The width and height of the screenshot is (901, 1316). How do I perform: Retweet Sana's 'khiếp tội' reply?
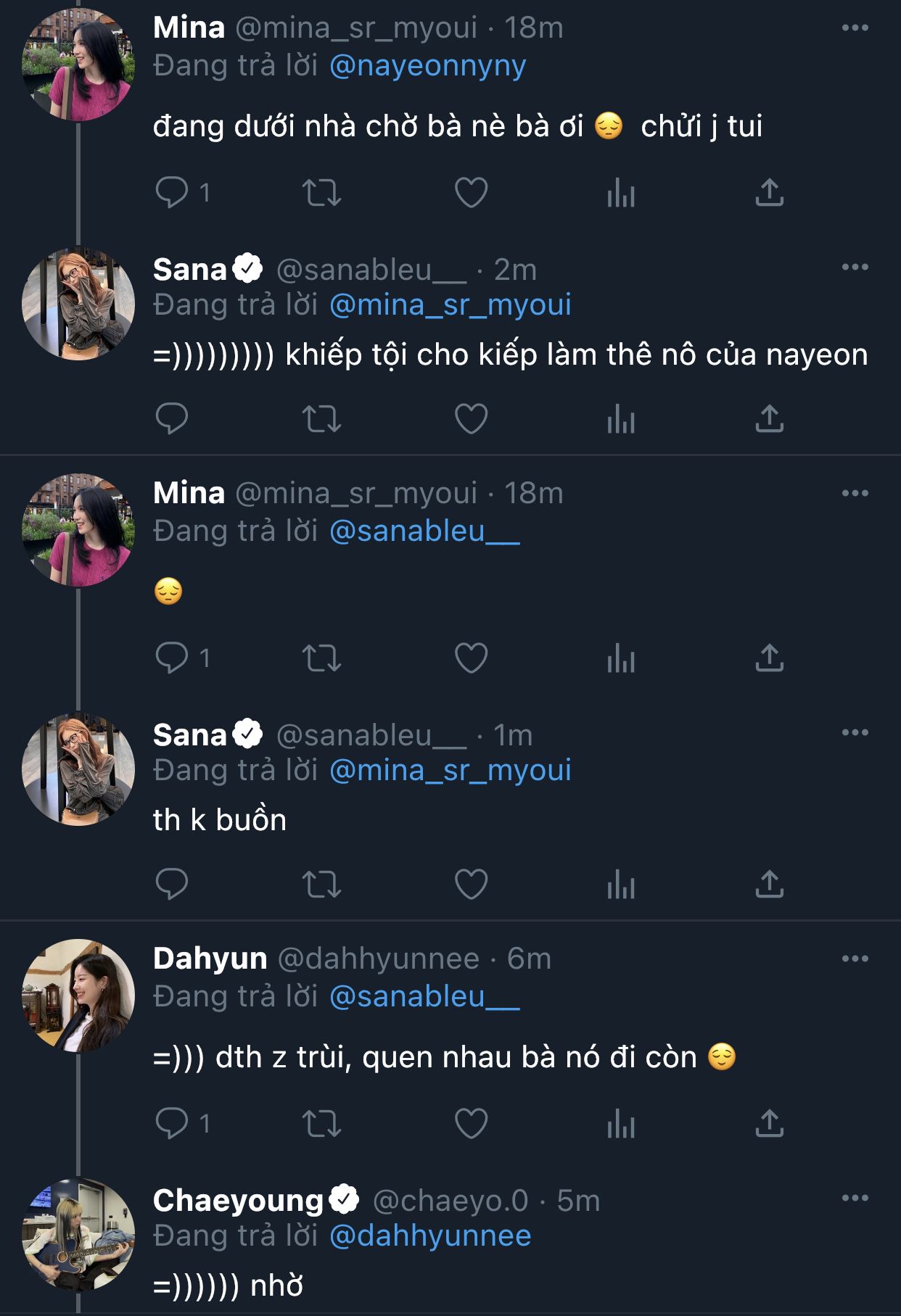tap(321, 419)
